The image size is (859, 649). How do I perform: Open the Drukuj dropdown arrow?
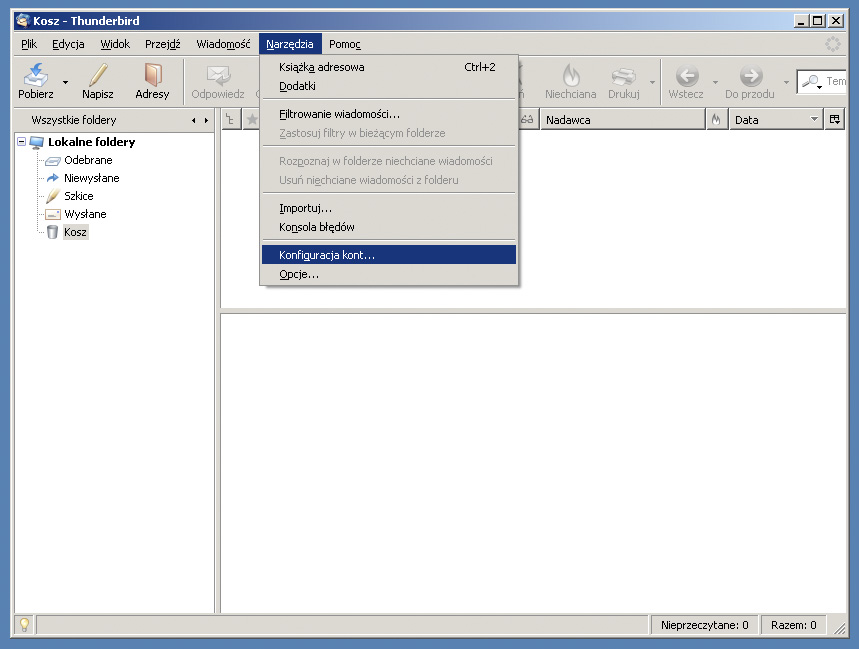(x=652, y=82)
